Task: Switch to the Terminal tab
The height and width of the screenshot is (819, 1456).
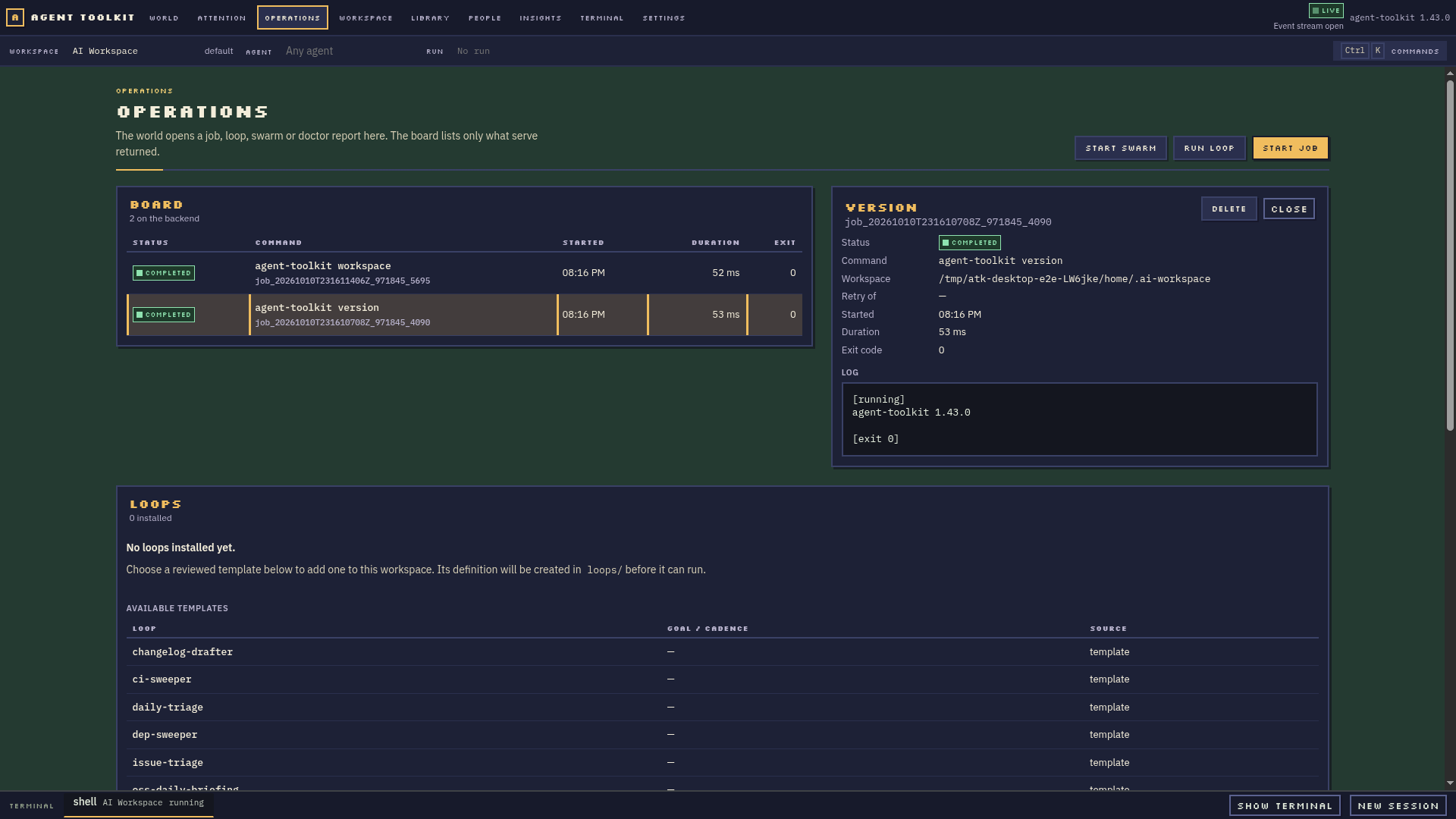Action: tap(601, 17)
